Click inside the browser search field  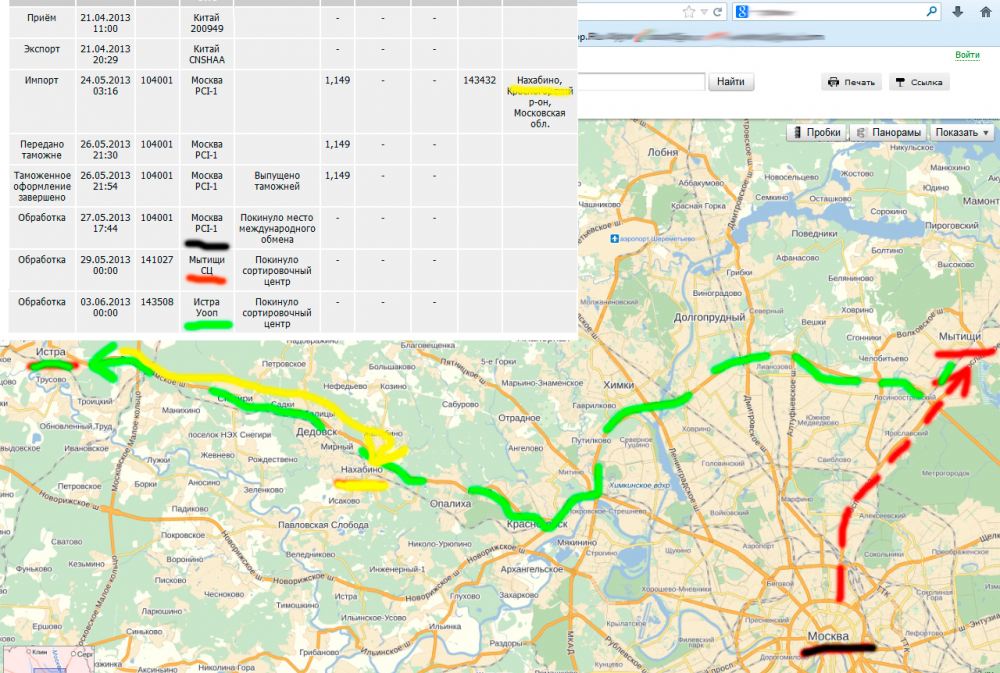[837, 11]
